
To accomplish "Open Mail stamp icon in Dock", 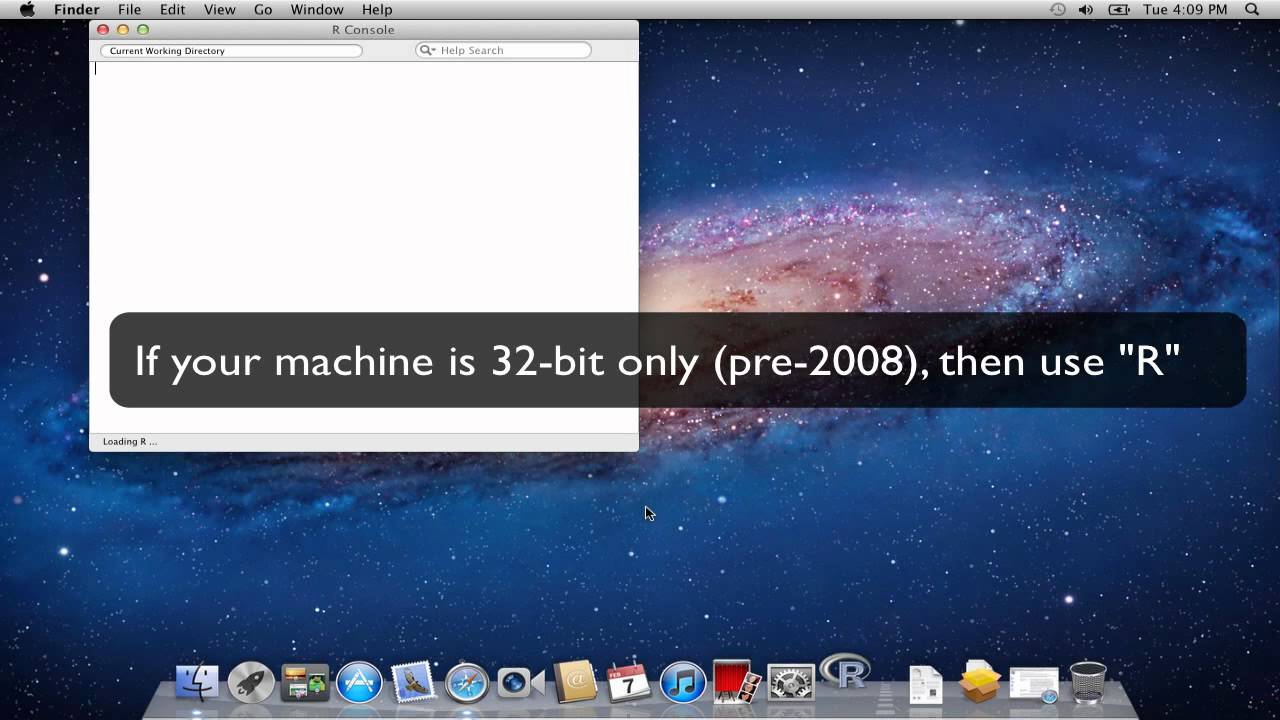I will point(413,682).
